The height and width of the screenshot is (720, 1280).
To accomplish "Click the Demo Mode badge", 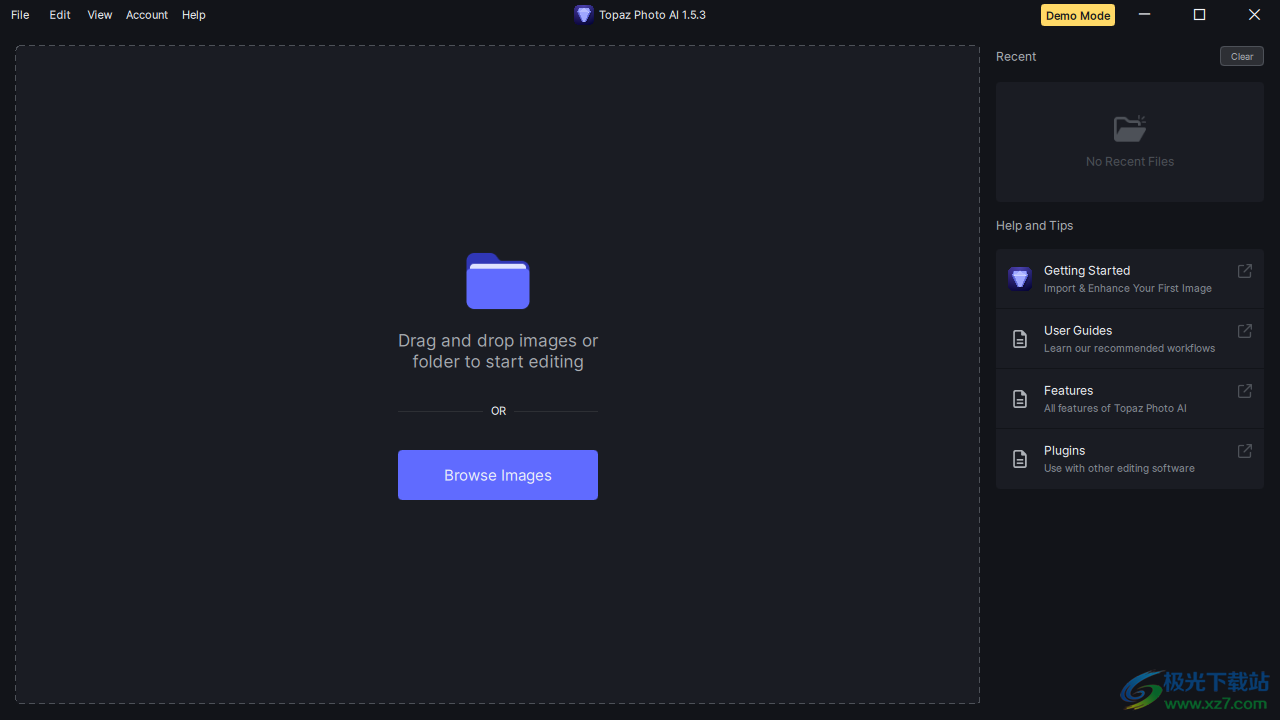I will point(1078,15).
